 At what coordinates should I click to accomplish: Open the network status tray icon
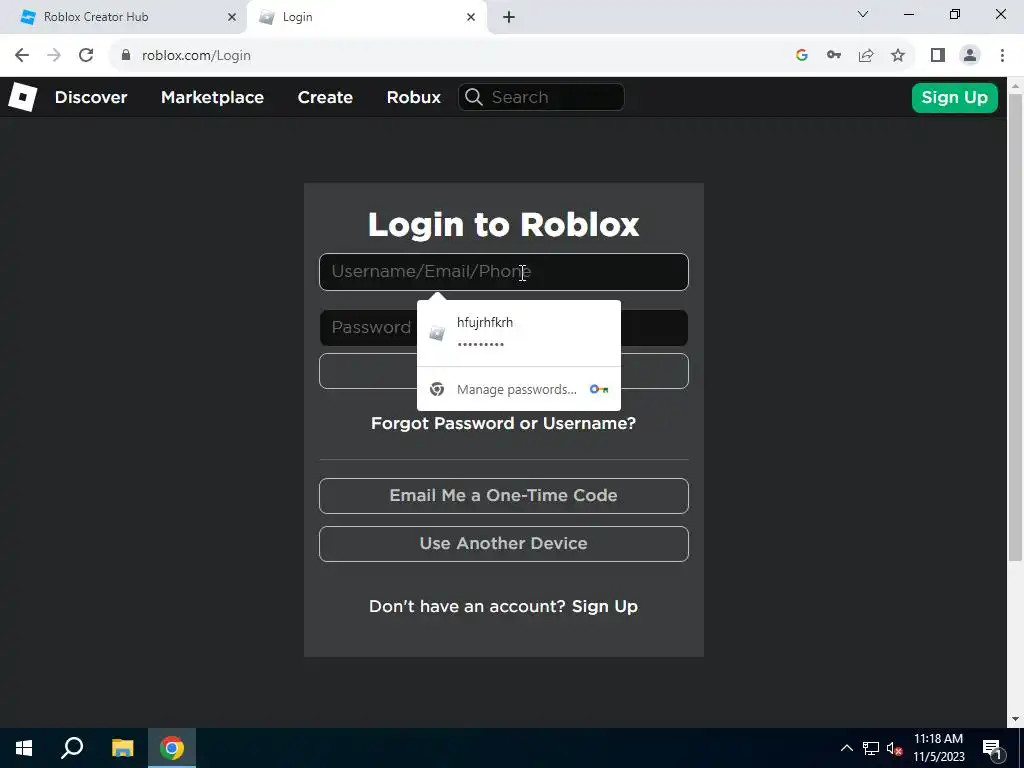pos(871,748)
